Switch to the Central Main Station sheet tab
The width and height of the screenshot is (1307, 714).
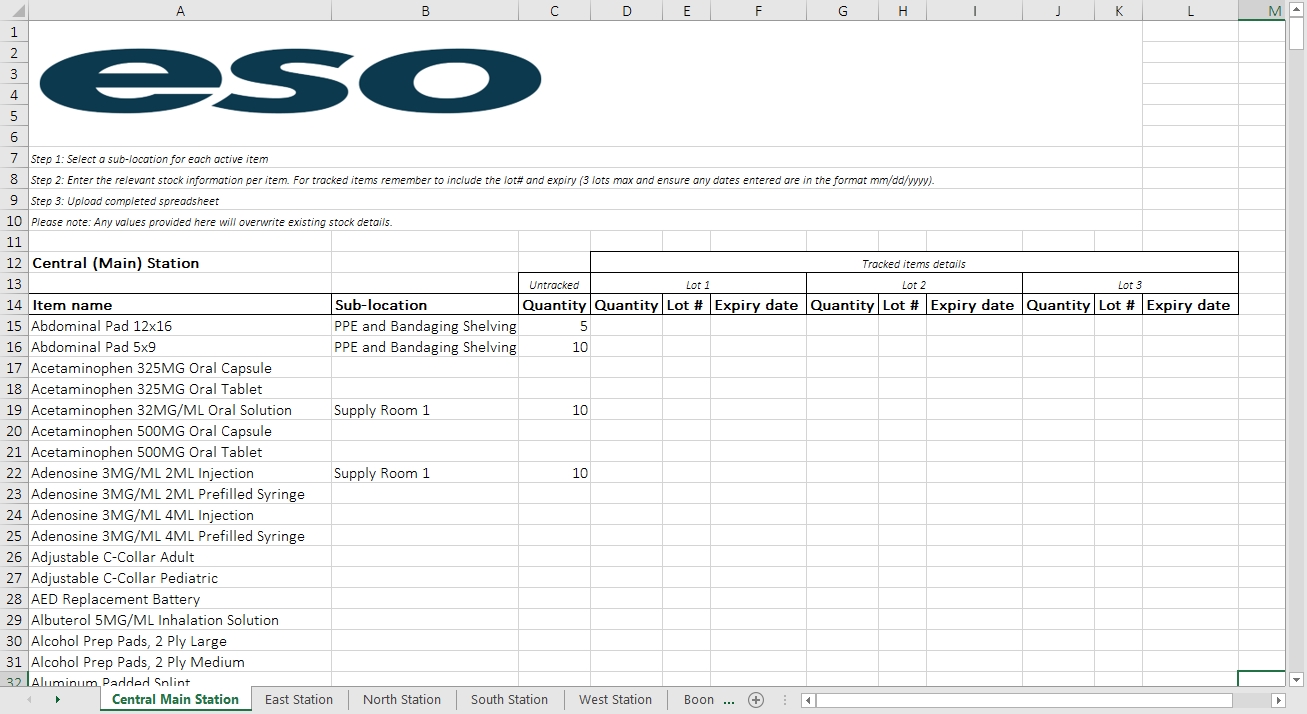[175, 700]
